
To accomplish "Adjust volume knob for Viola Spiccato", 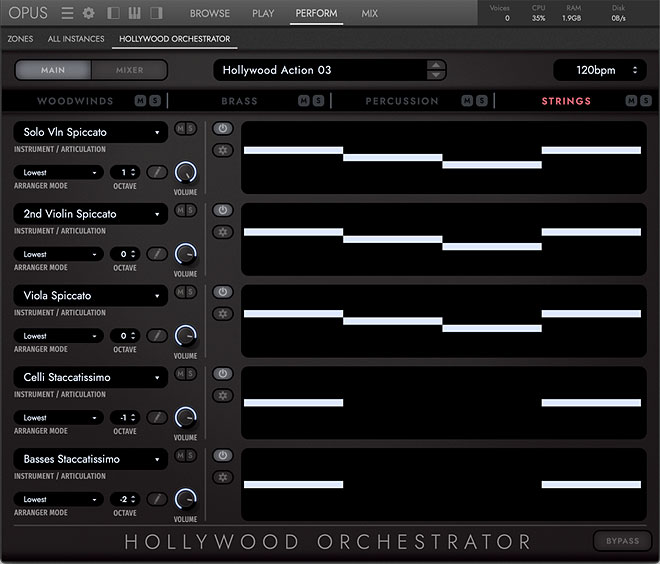I will tap(186, 335).
